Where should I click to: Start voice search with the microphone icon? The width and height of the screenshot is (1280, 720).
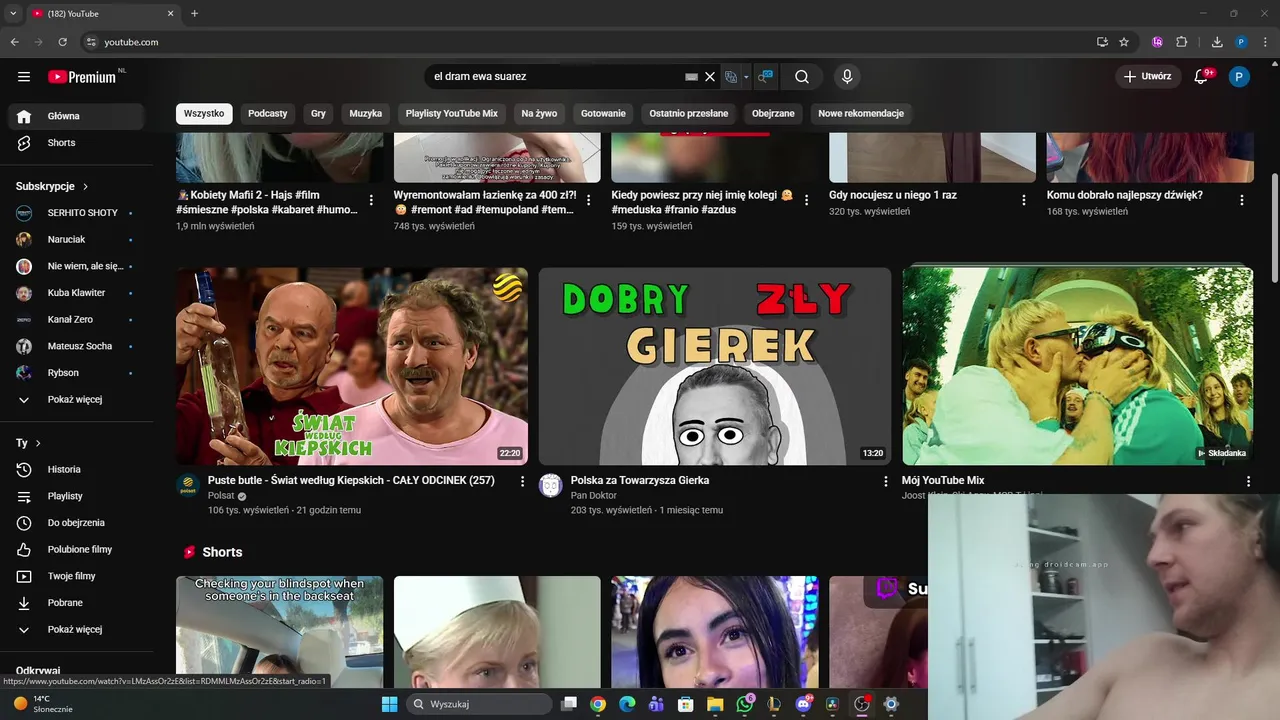847,76
